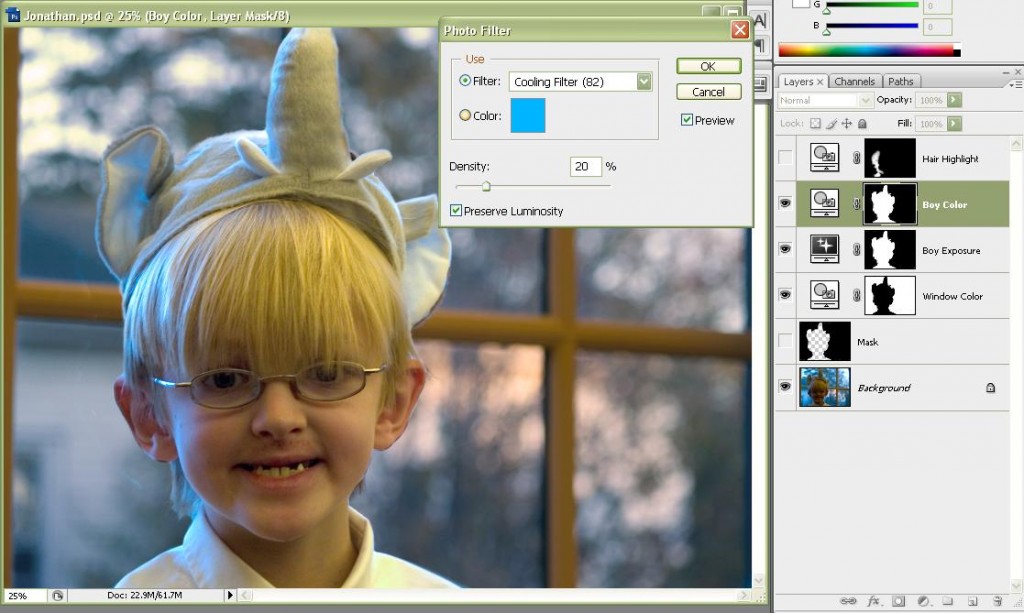Select the Background layer thumbnail
The height and width of the screenshot is (613, 1024).
(x=825, y=386)
